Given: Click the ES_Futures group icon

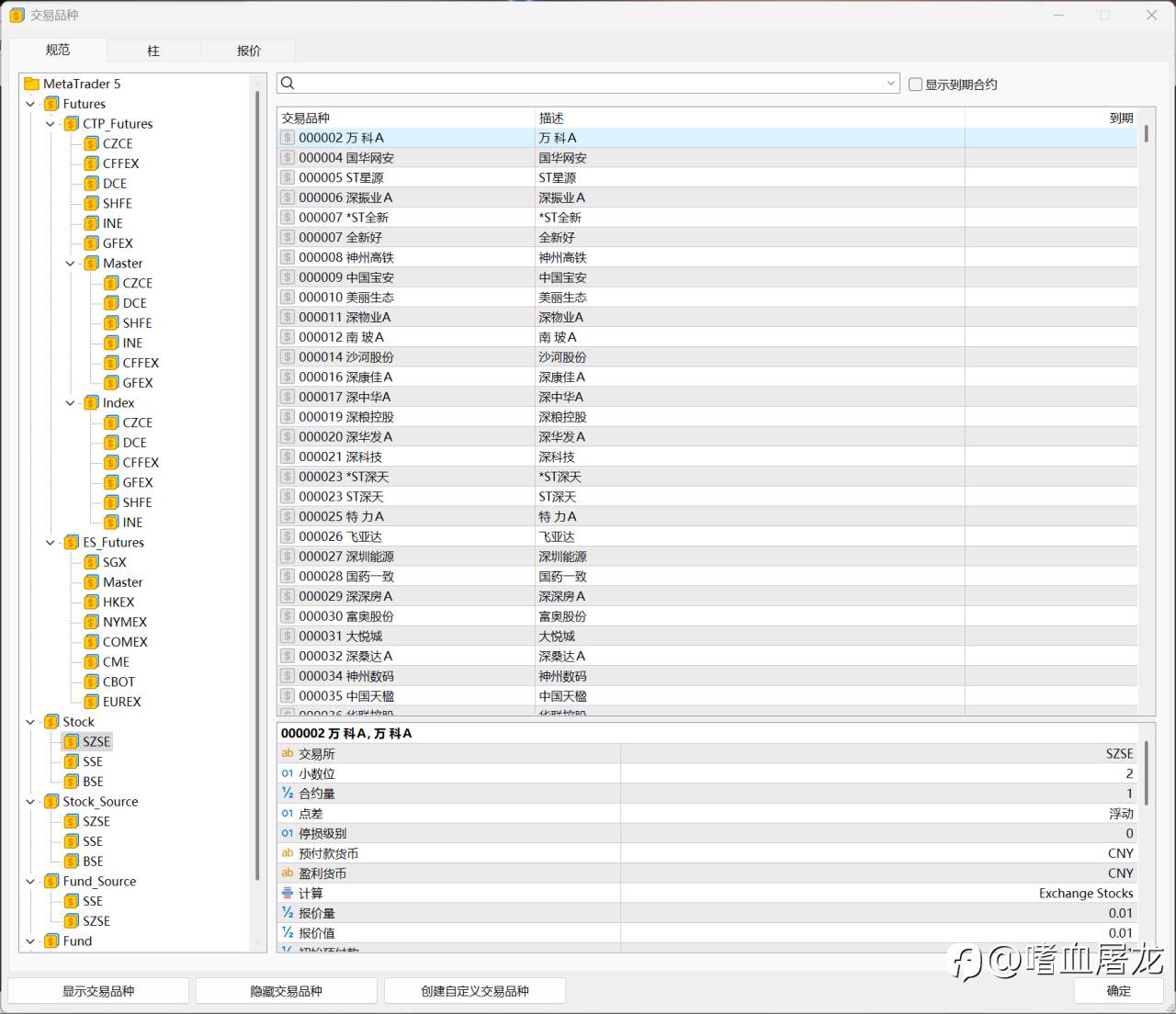Looking at the screenshot, I should [72, 542].
